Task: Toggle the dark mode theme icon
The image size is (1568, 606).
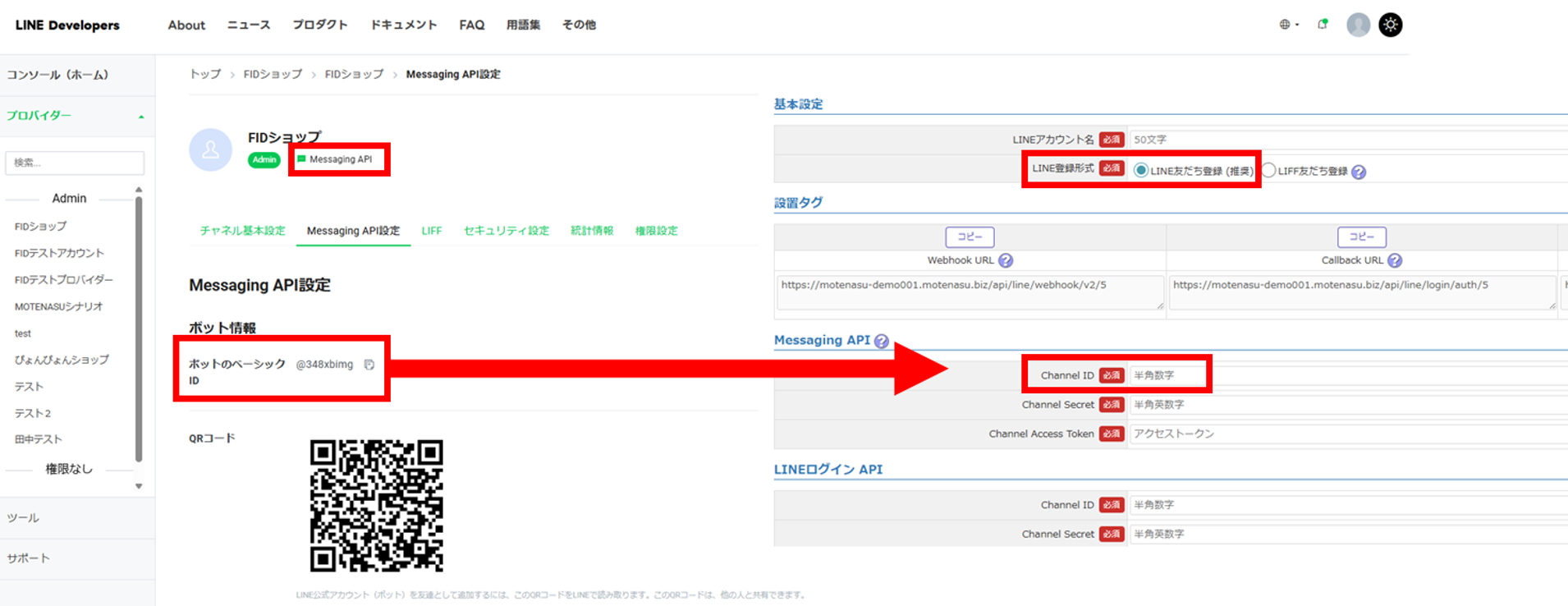Action: click(x=1390, y=25)
